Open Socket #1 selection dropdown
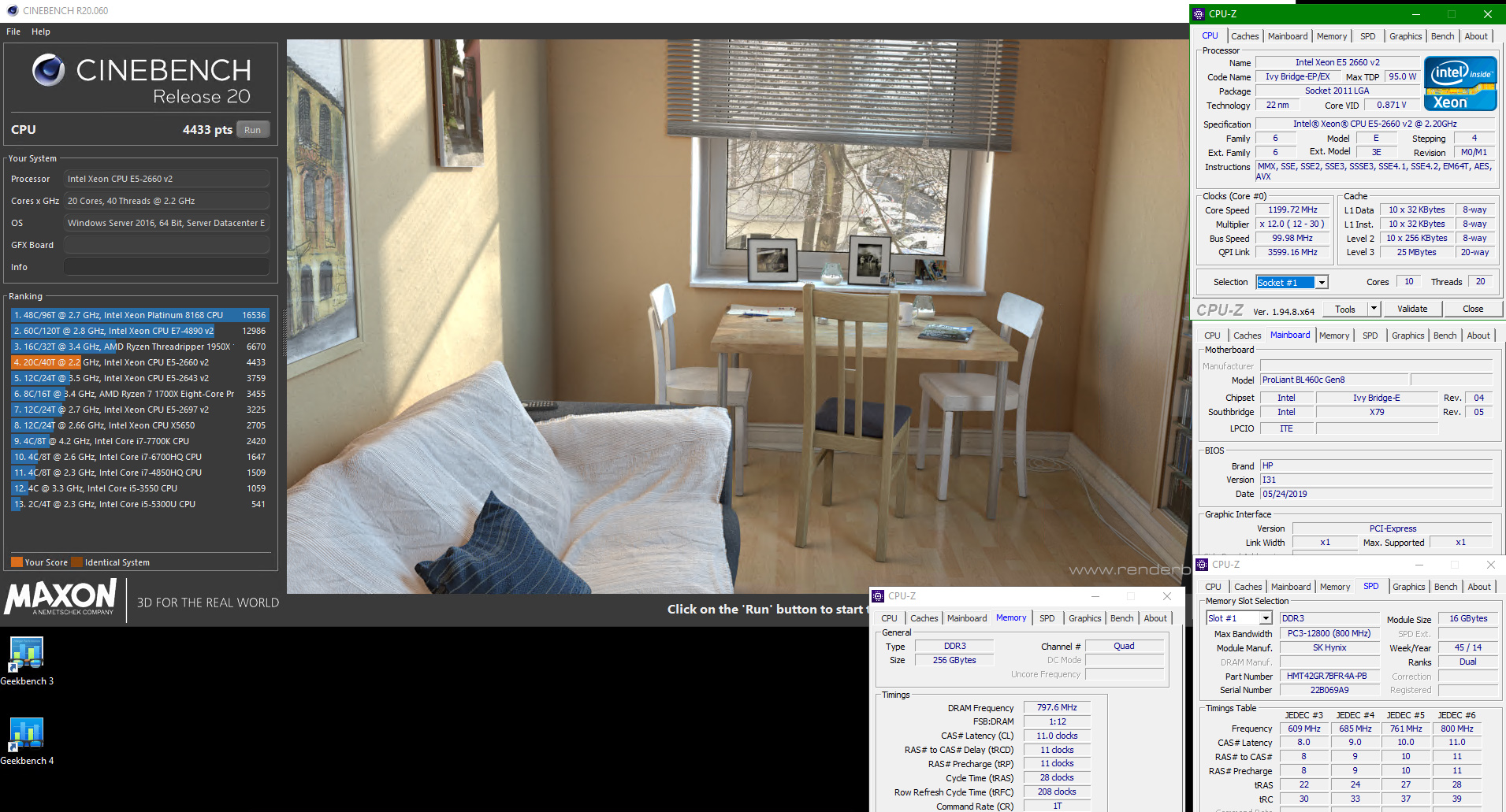1506x812 pixels. [x=1322, y=283]
